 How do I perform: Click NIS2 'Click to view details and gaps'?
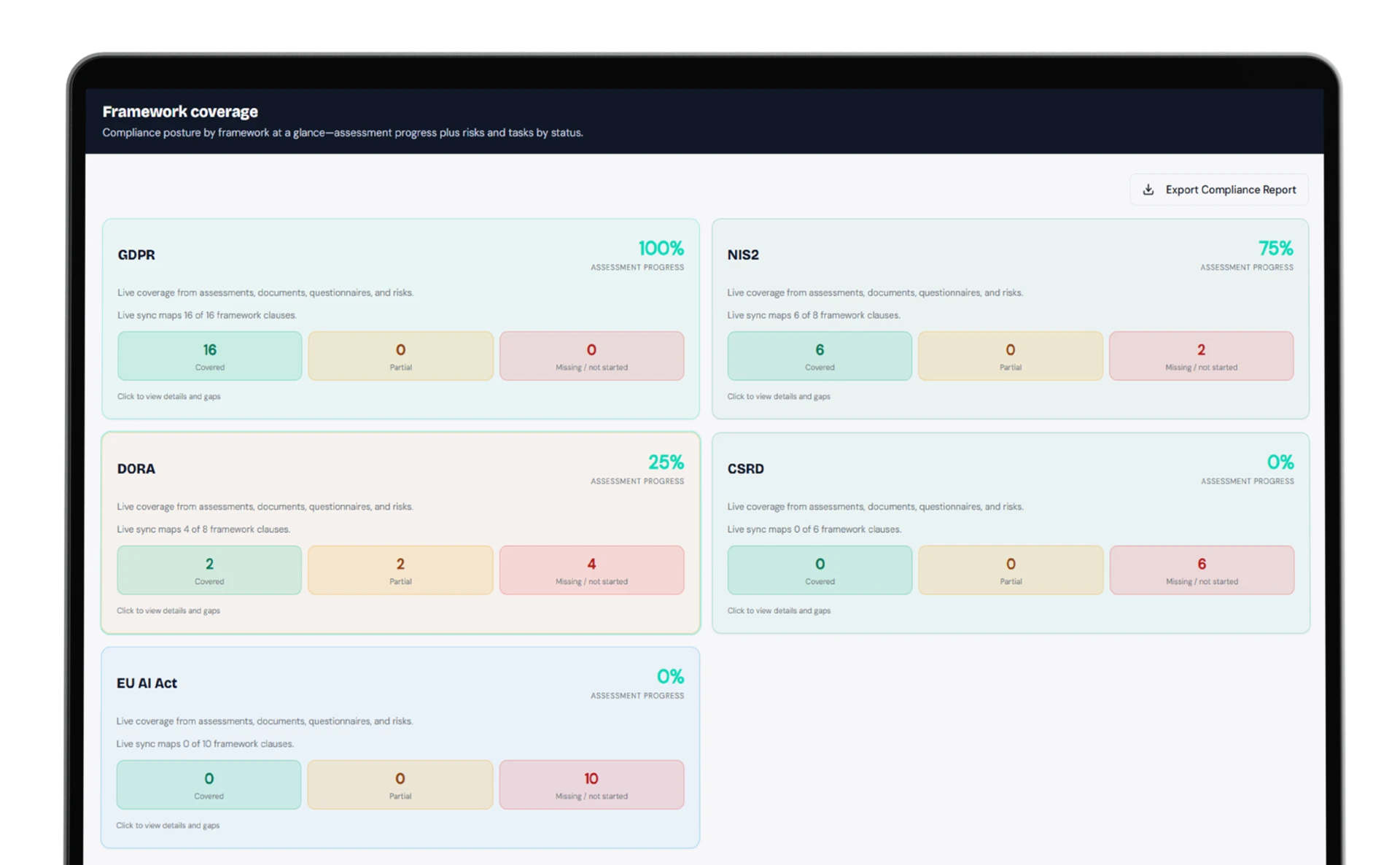[779, 396]
